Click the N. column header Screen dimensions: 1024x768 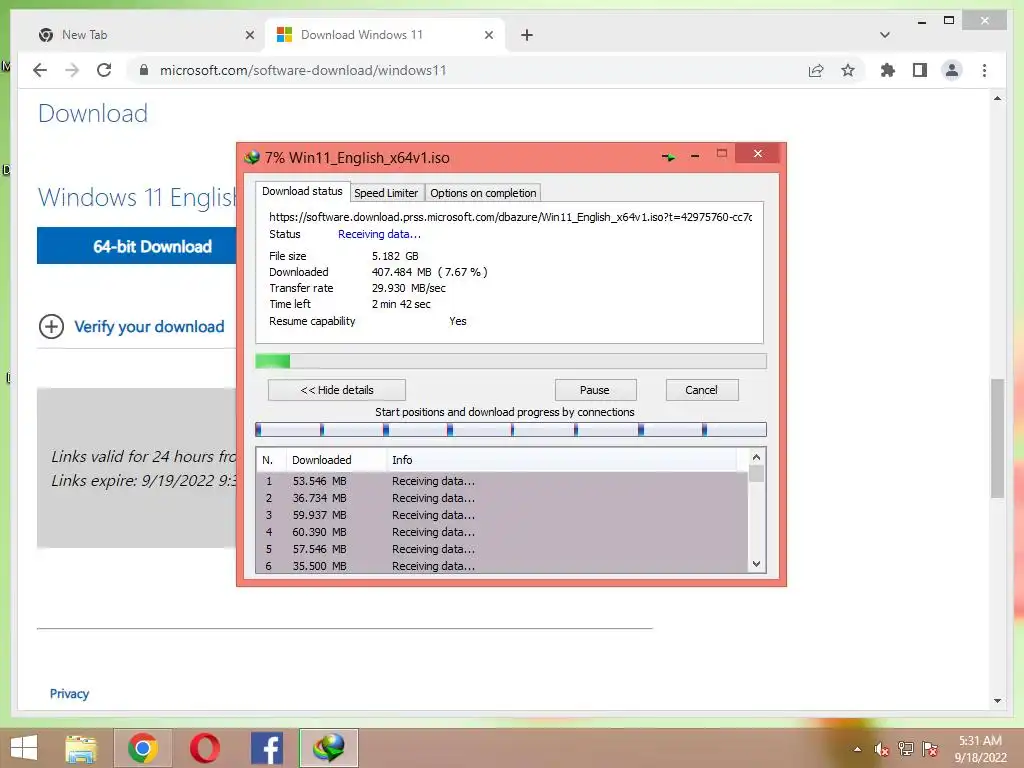point(271,460)
